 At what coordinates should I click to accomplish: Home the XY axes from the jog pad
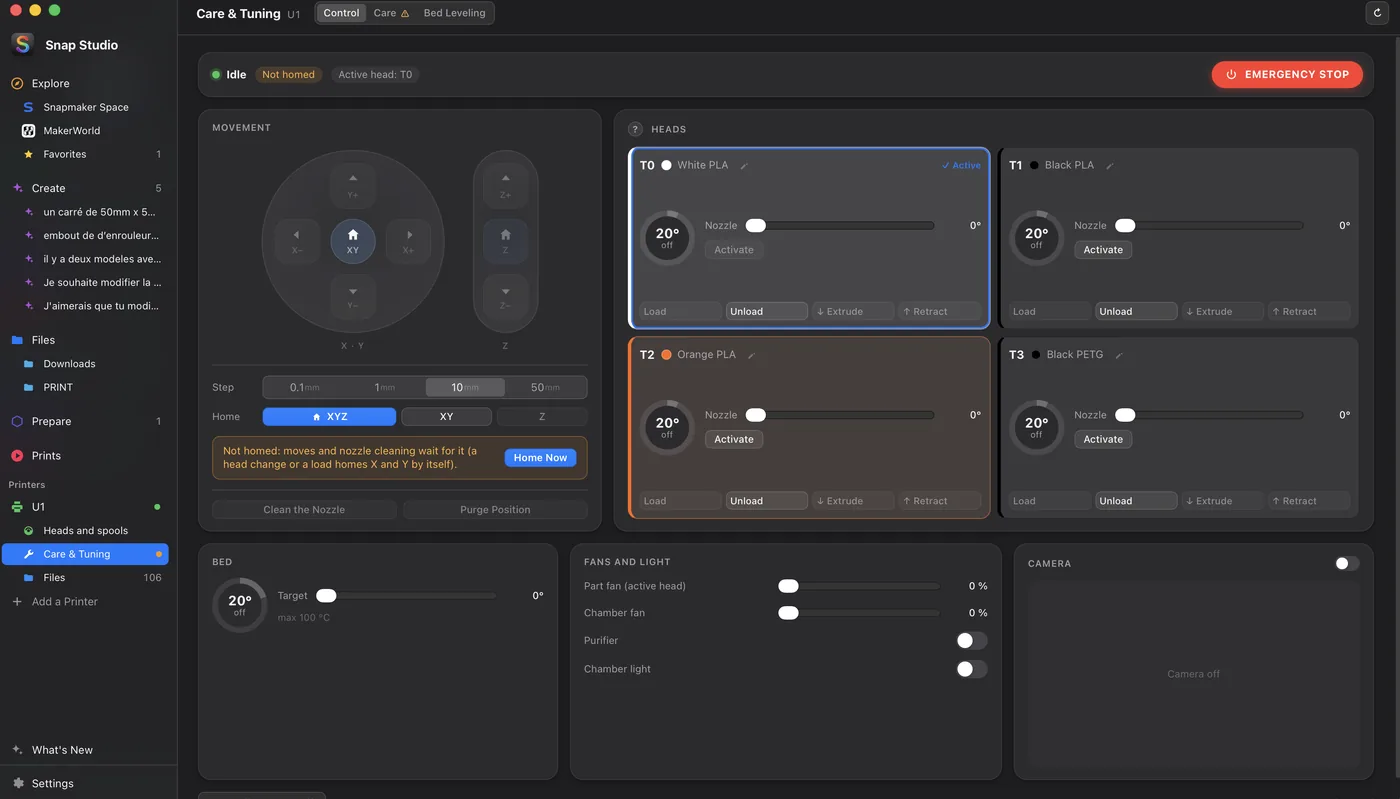pyautogui.click(x=353, y=242)
